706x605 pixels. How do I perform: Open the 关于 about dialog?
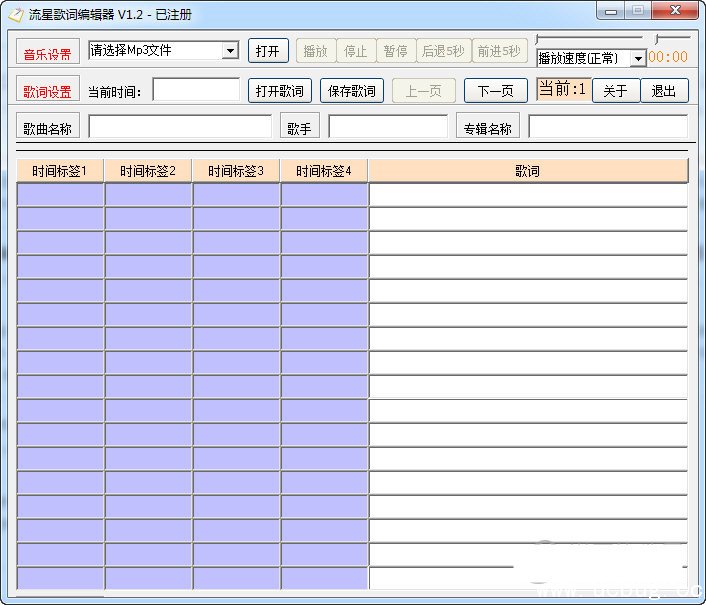click(x=616, y=91)
